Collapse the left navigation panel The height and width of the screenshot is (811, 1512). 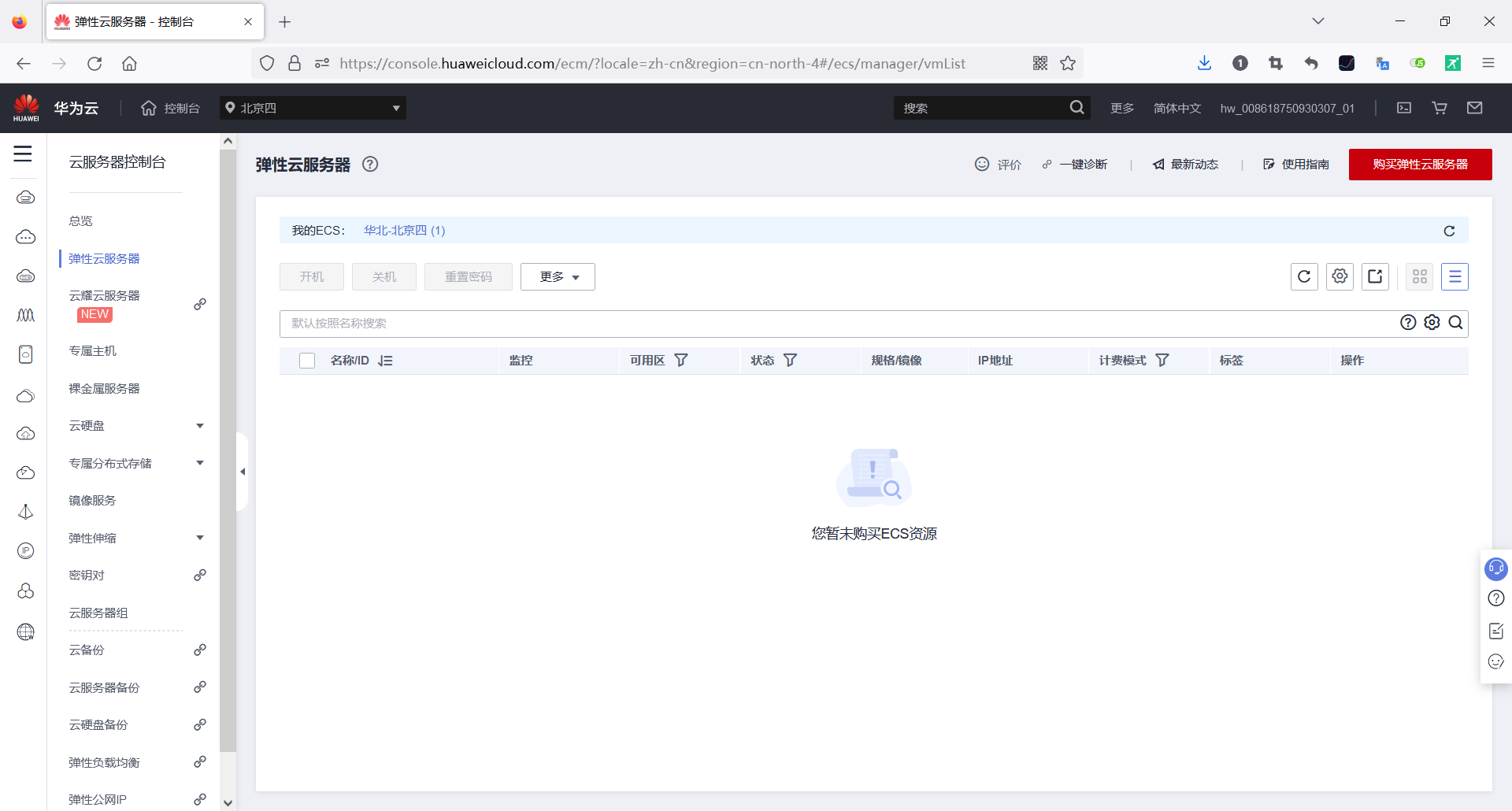tap(243, 471)
